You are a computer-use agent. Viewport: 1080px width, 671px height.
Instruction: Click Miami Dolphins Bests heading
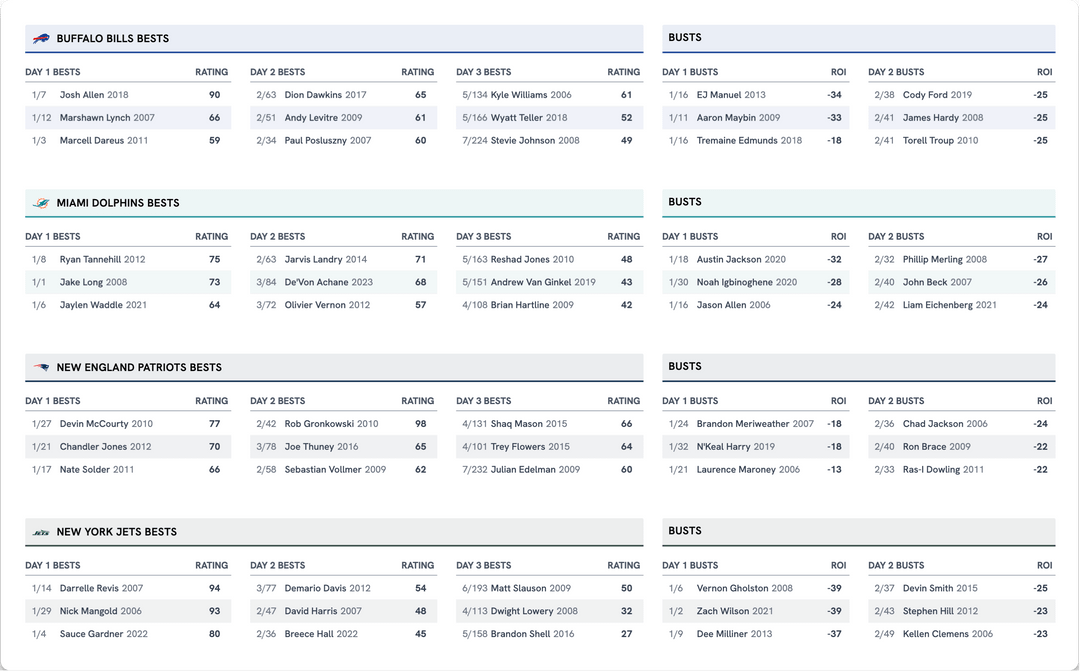coord(118,203)
